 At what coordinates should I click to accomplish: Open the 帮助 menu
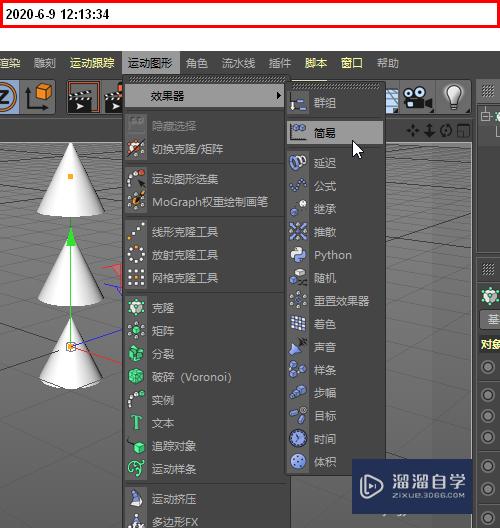(388, 63)
